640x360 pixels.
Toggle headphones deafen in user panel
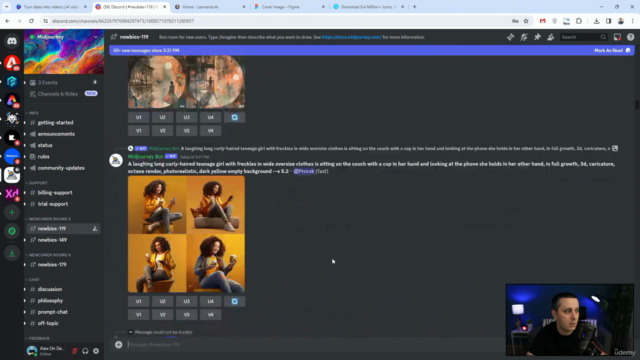[85, 351]
